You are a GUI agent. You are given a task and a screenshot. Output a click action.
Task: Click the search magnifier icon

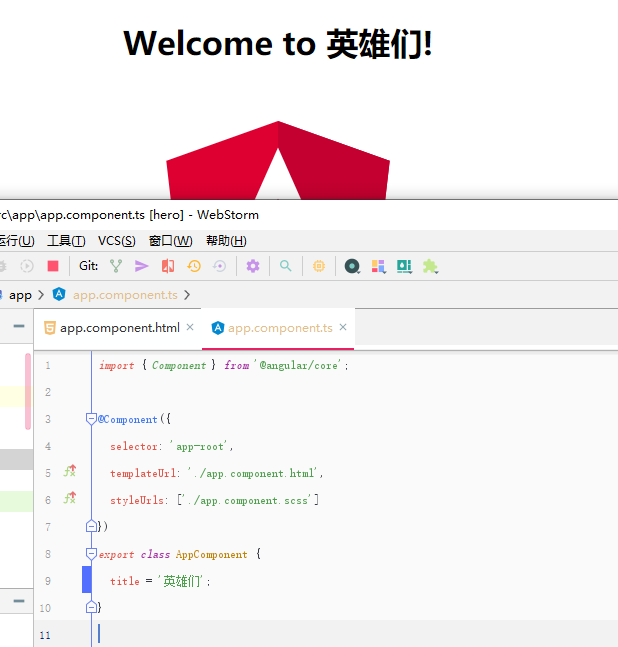click(x=285, y=266)
